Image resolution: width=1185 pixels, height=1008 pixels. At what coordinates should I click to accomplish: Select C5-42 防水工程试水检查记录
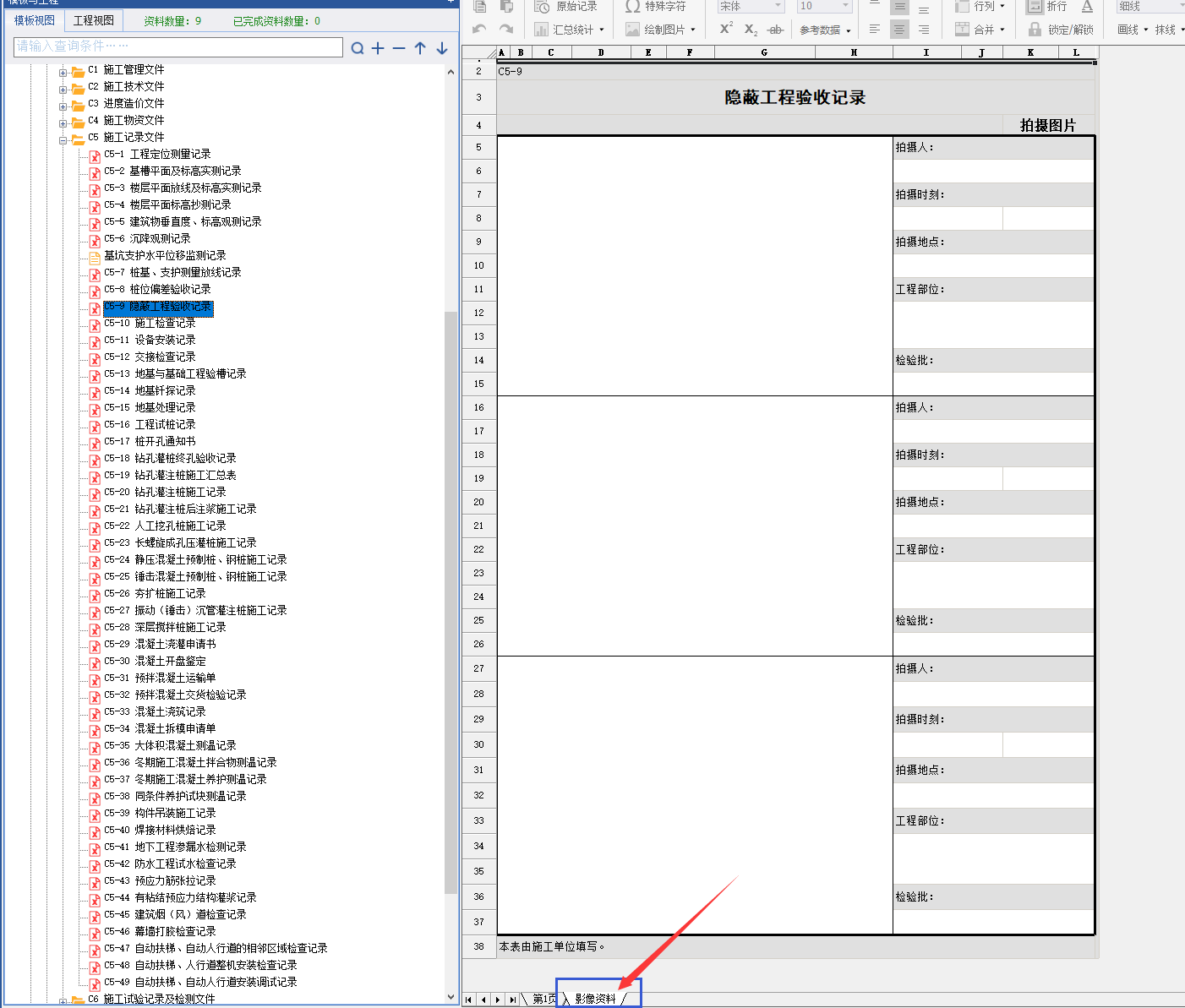click(170, 864)
